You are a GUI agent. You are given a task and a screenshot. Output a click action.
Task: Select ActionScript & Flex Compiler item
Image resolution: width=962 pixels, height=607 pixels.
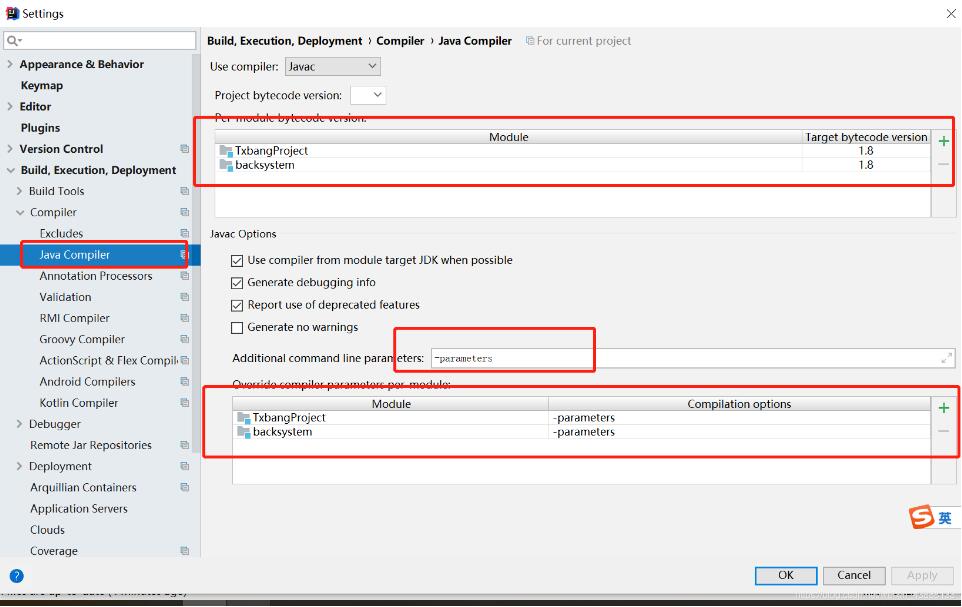click(109, 360)
